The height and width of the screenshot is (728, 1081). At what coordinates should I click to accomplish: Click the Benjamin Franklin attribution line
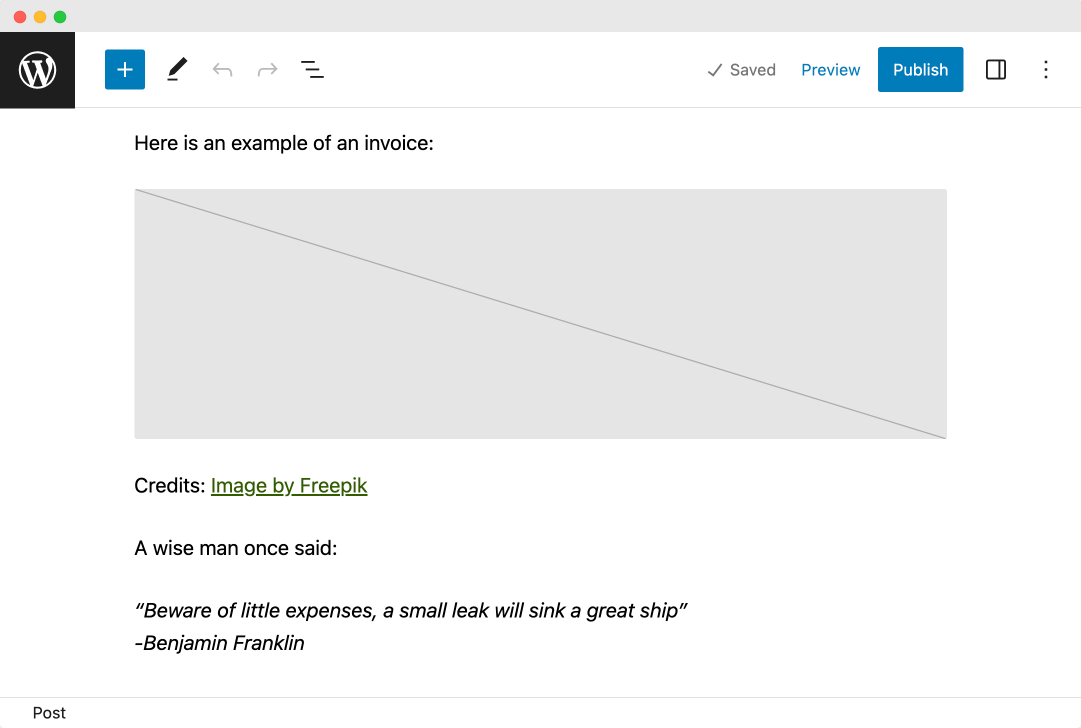(x=219, y=643)
